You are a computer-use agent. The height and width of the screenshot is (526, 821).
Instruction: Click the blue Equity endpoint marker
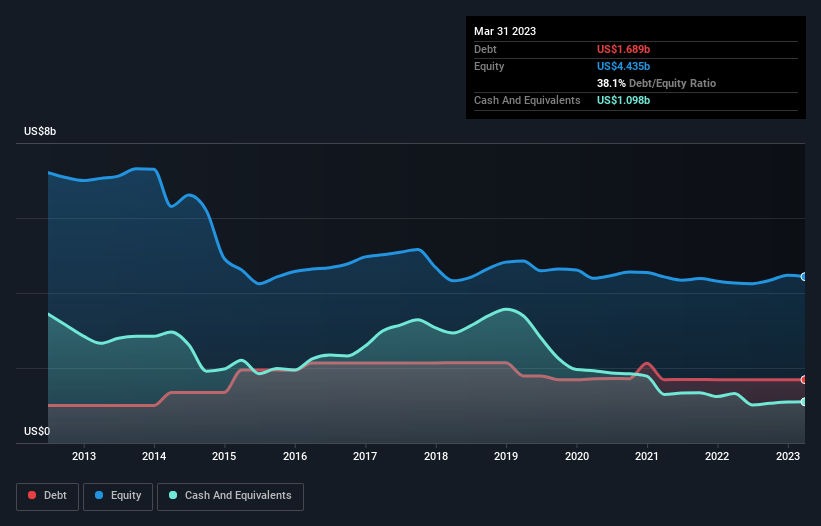click(804, 277)
